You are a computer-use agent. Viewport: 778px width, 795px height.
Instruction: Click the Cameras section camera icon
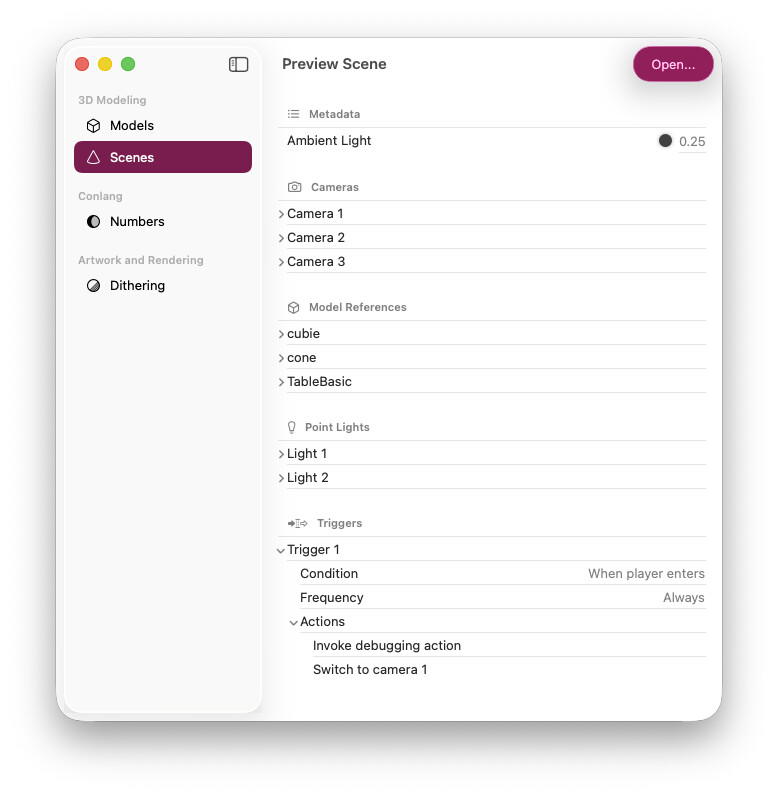pos(294,187)
